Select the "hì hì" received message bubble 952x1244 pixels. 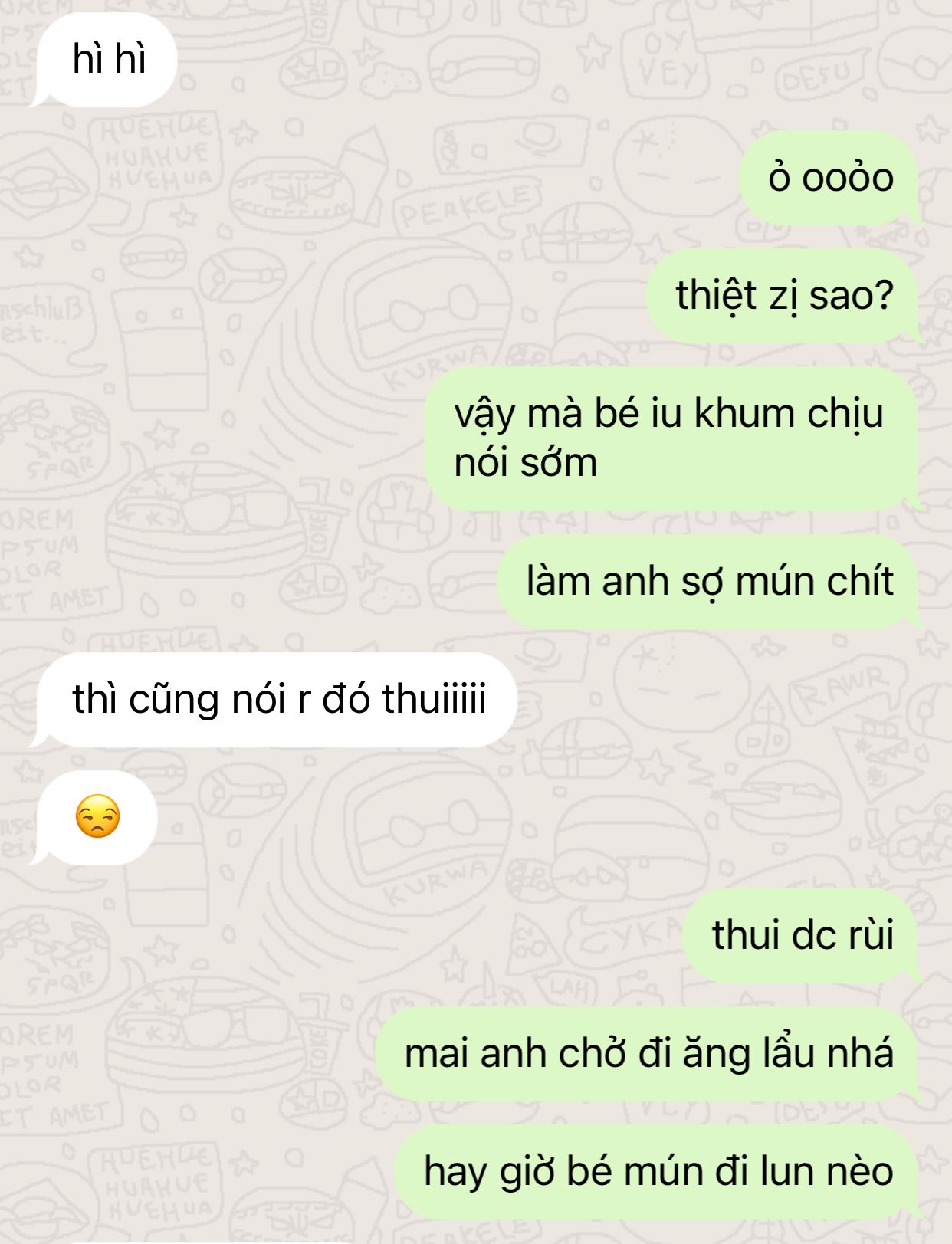click(x=106, y=60)
